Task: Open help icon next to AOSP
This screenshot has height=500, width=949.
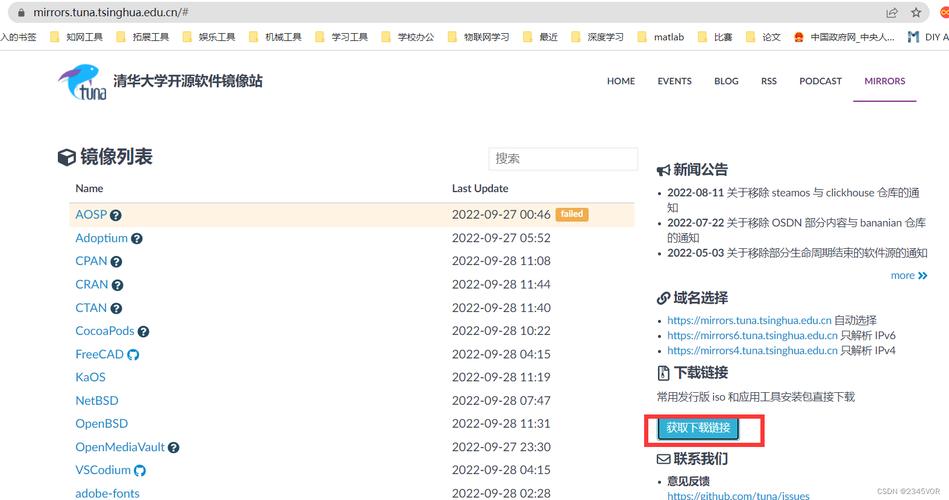Action: click(116, 215)
